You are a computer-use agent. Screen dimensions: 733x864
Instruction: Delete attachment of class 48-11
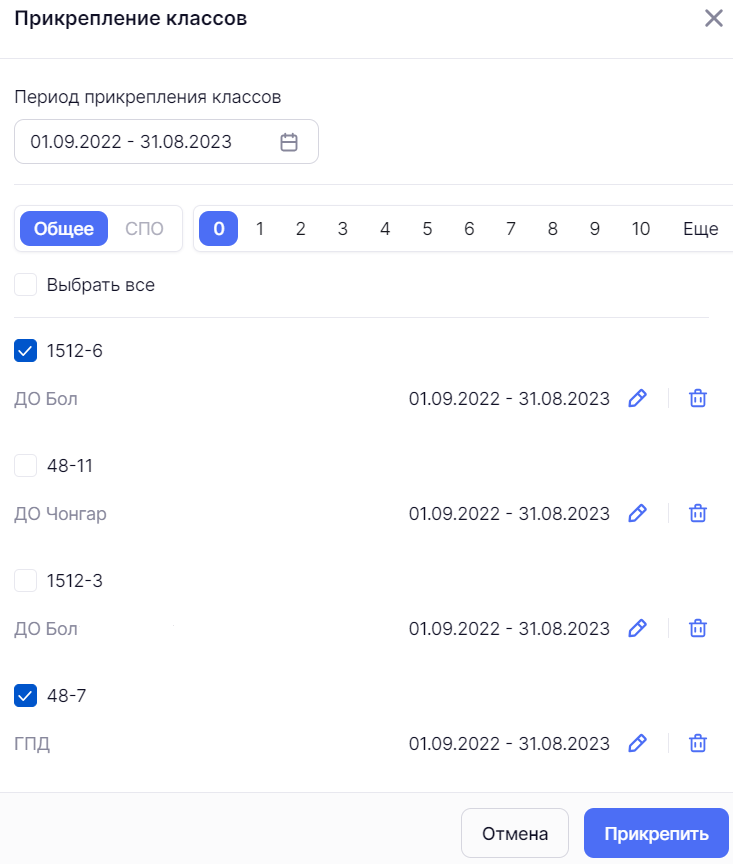click(698, 514)
